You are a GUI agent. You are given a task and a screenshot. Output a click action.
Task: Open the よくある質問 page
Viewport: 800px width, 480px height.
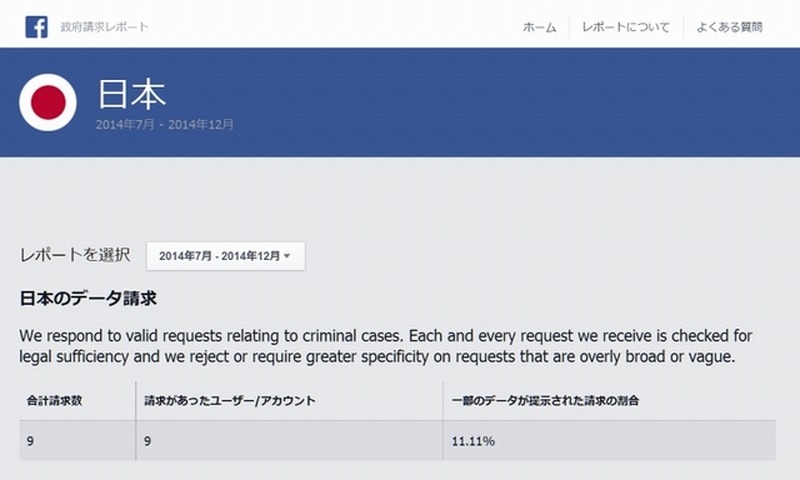pos(731,27)
